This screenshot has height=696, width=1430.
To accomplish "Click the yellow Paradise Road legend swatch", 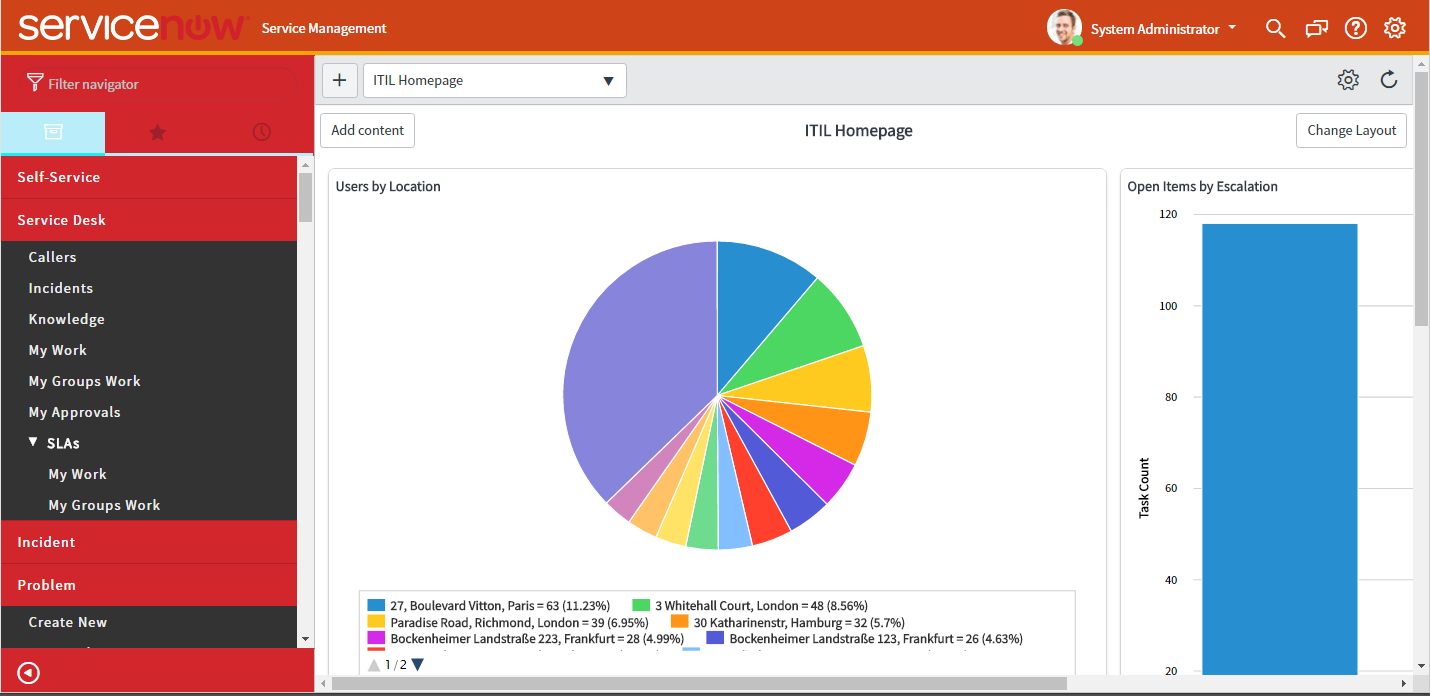I will click(376, 621).
